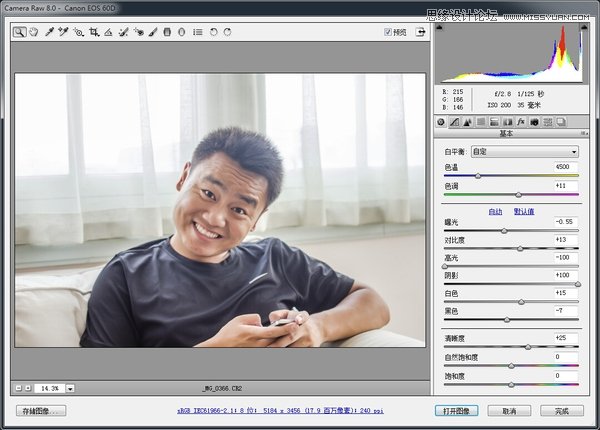Click the 自动 auto link
This screenshot has height=430, width=600.
[495, 211]
